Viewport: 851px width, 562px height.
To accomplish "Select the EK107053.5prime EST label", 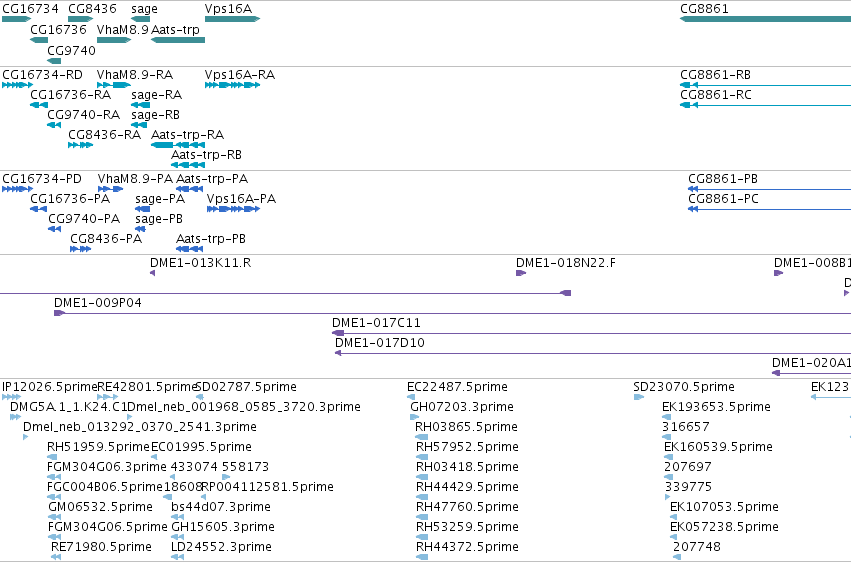I will [725, 508].
